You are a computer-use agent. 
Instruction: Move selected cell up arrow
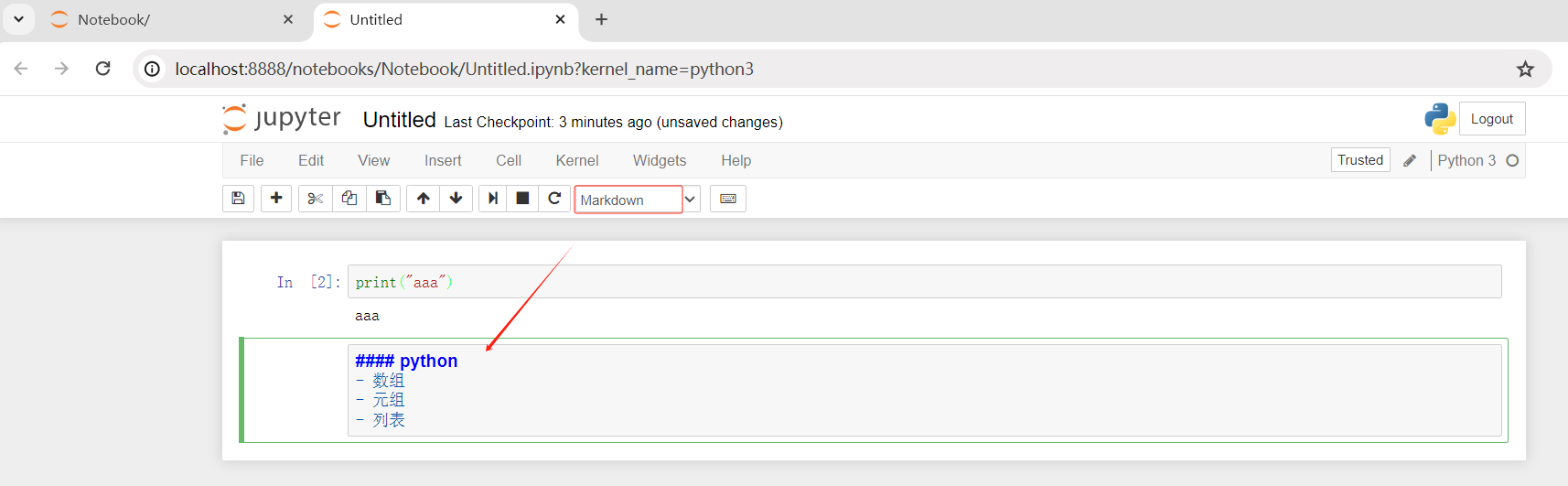tap(424, 199)
